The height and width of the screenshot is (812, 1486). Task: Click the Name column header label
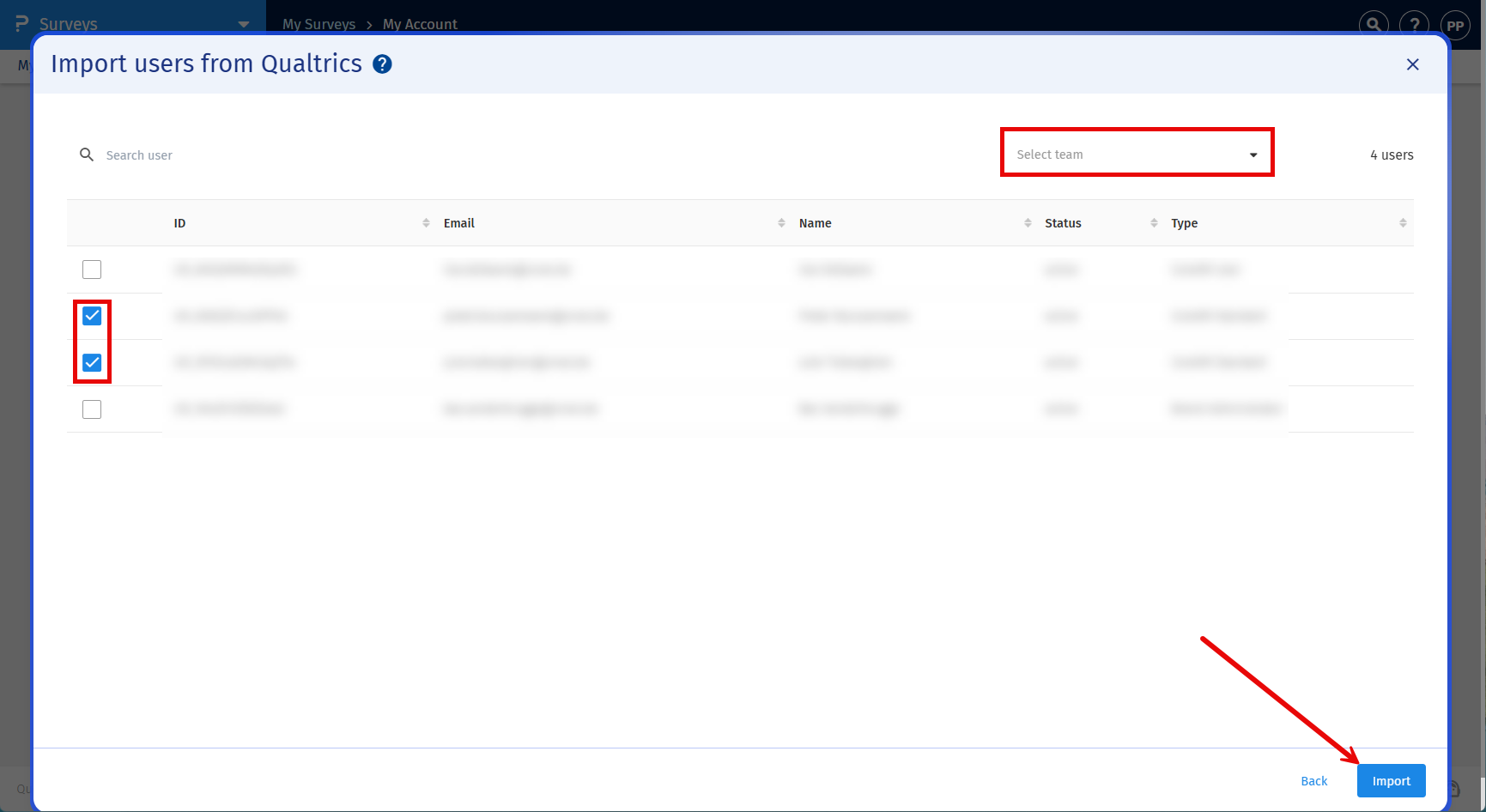pos(816,223)
